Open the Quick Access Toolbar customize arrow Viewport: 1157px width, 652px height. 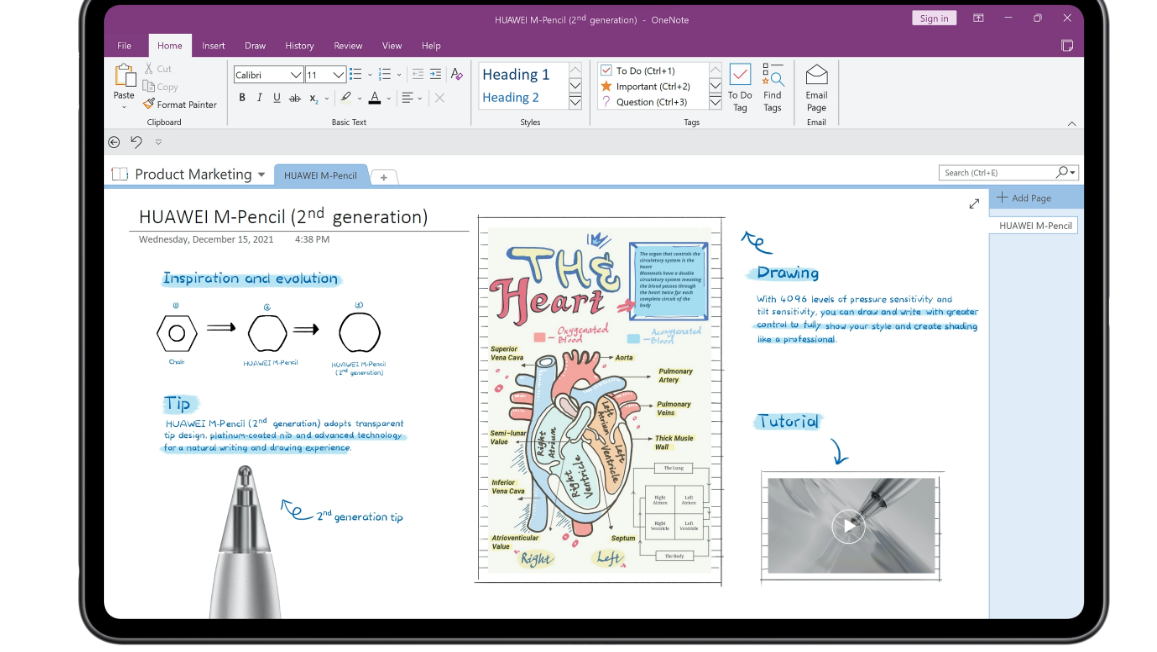pos(158,142)
